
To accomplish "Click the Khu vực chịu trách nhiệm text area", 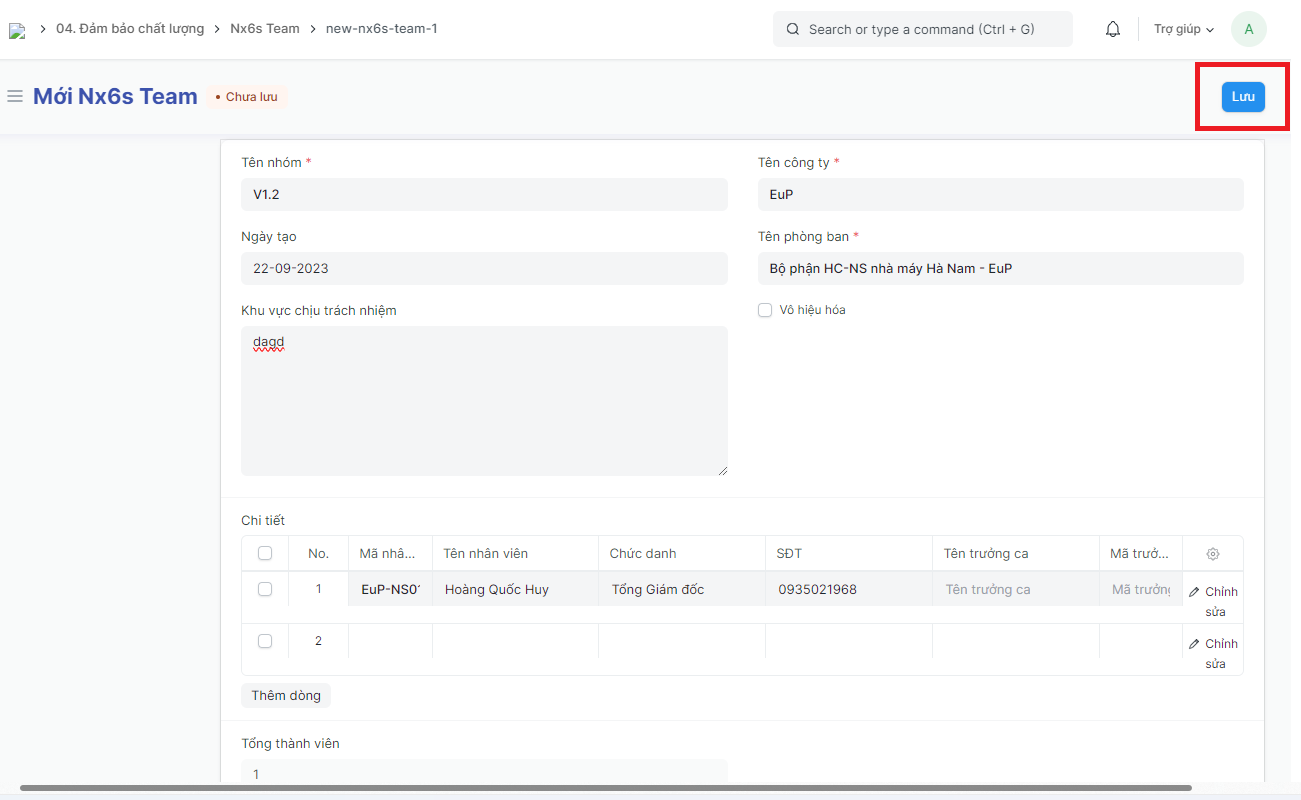I will (484, 400).
